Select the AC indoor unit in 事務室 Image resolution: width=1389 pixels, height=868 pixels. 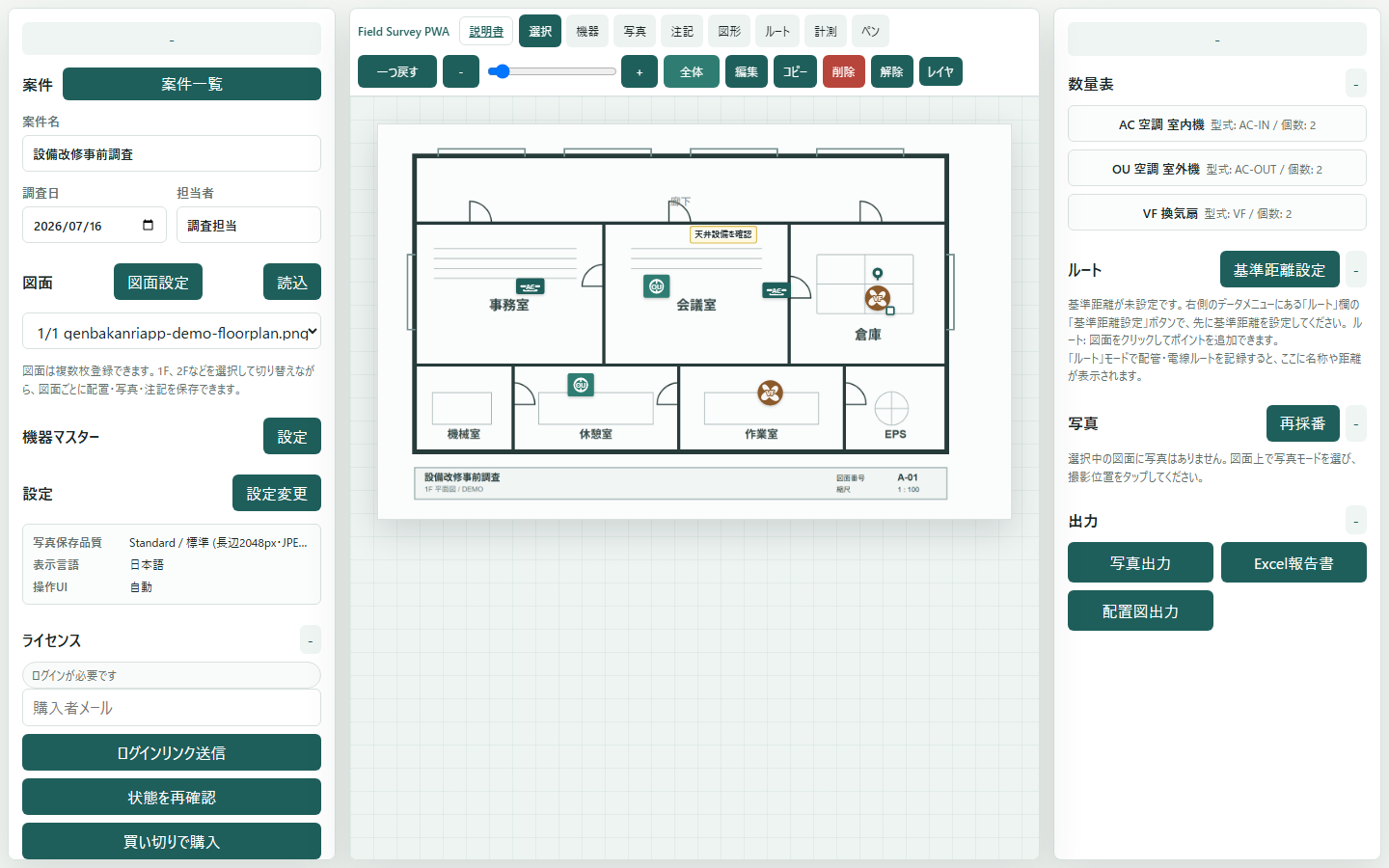pos(531,286)
